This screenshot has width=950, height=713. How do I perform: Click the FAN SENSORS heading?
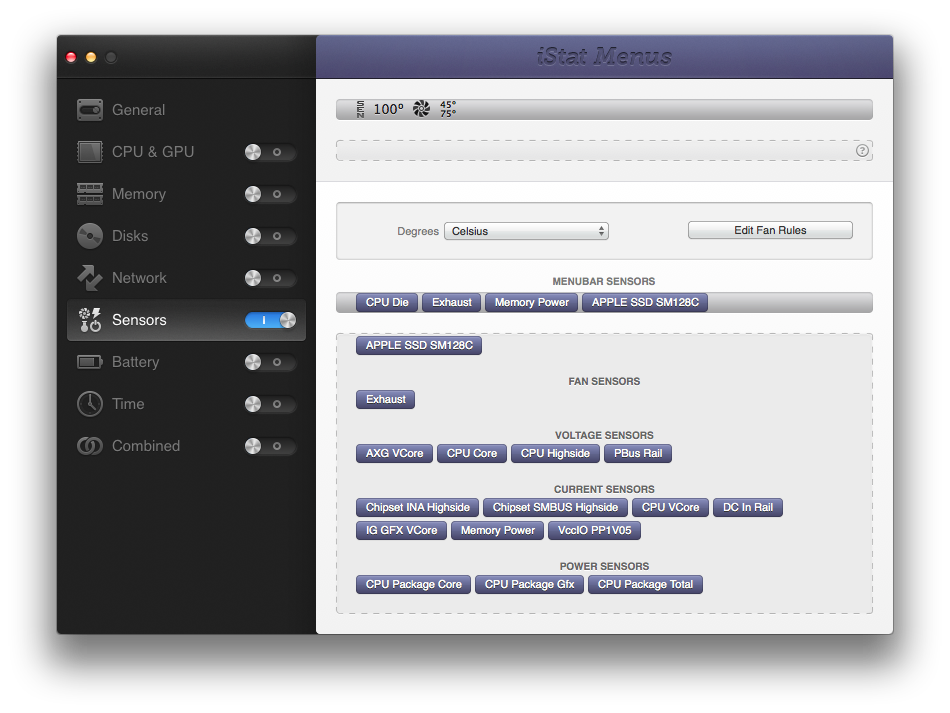[x=604, y=381]
